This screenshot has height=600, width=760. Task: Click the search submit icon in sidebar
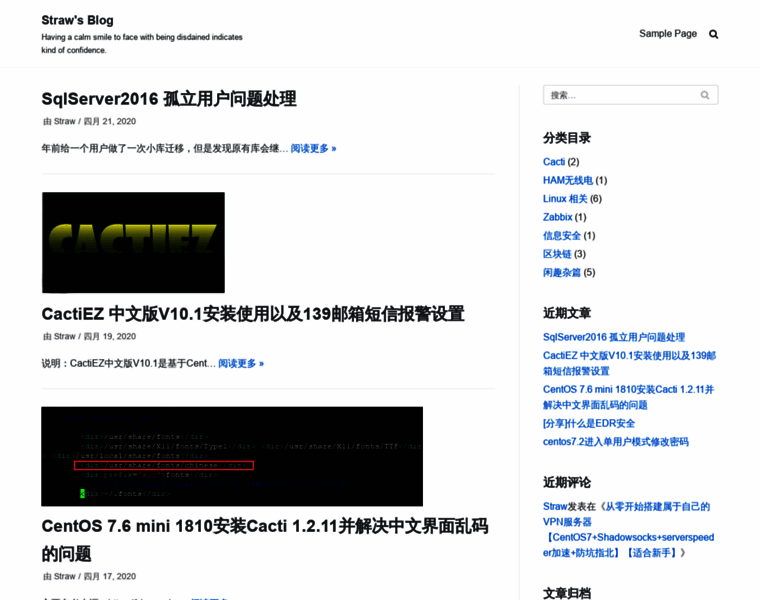[705, 95]
